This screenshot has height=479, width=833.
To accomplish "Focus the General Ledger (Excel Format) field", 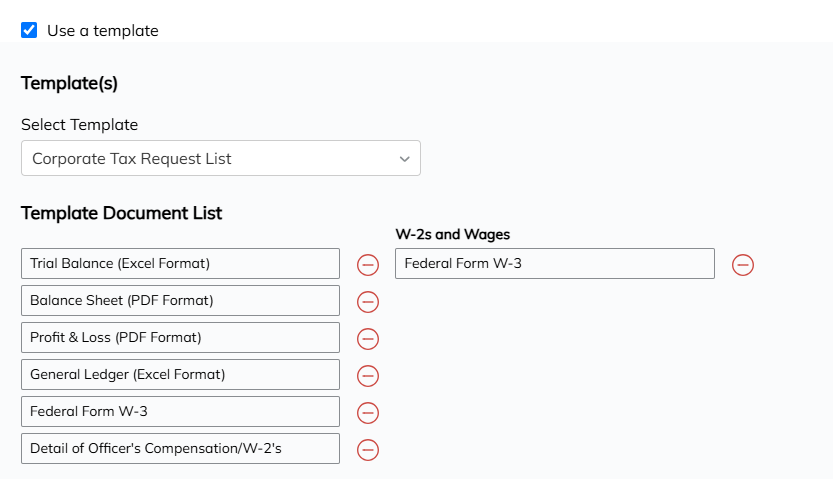I will [181, 374].
